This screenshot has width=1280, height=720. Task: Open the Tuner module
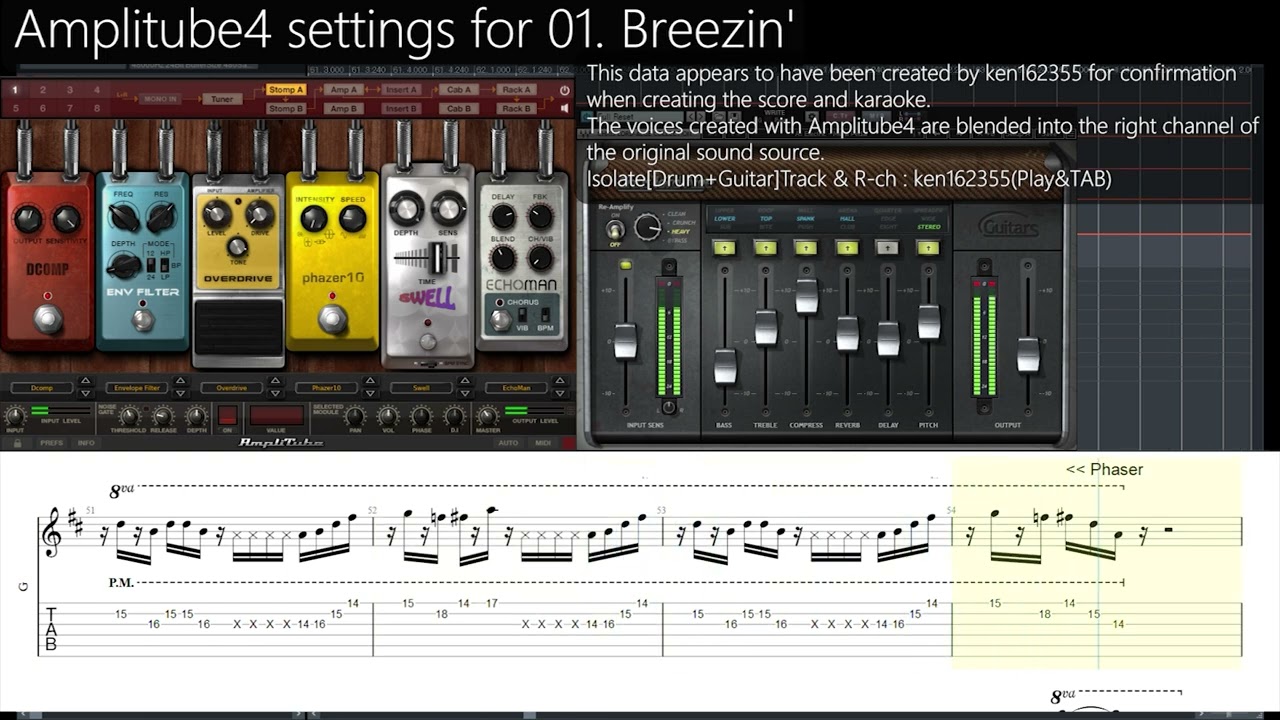pos(221,99)
